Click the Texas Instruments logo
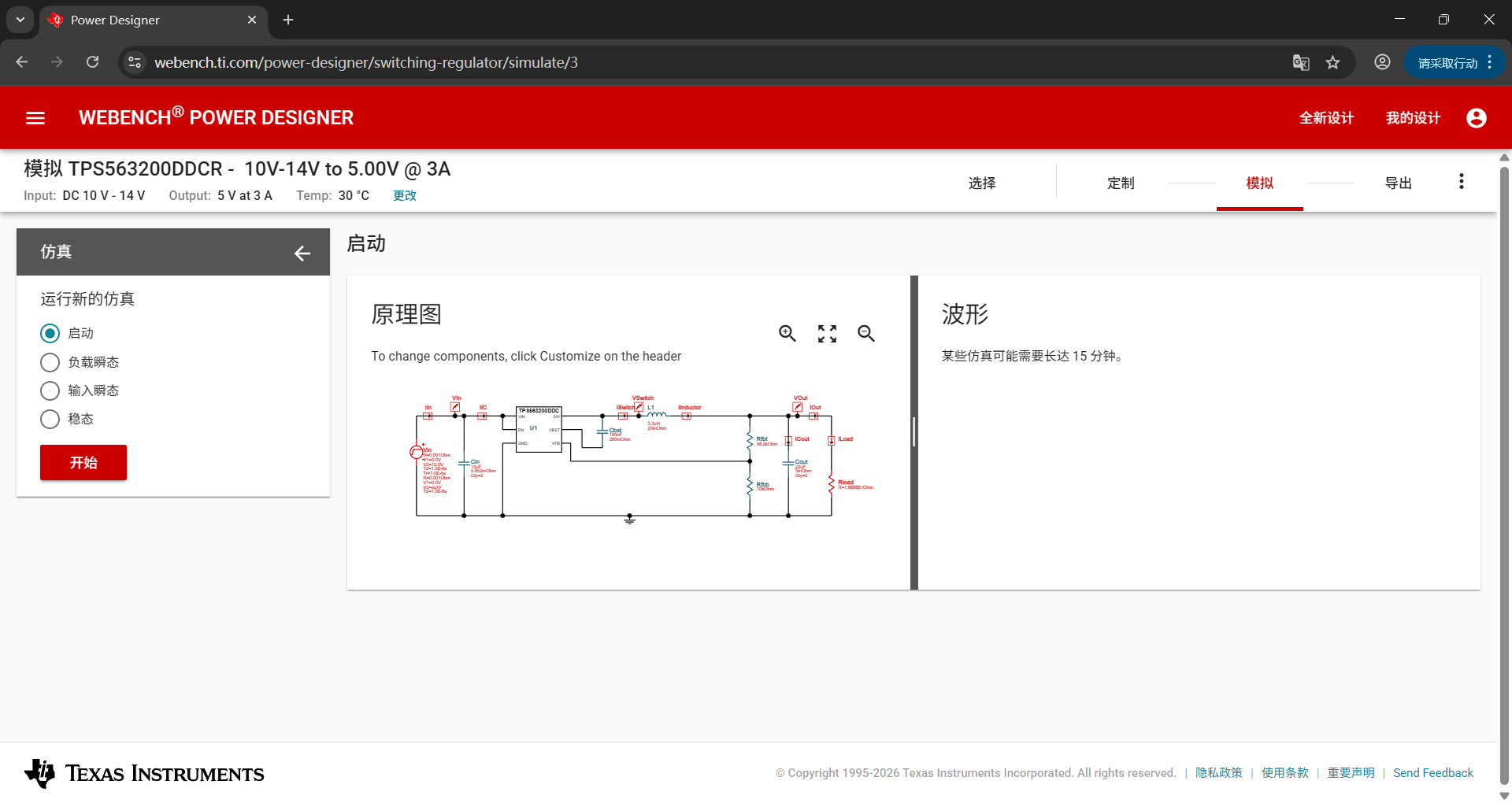The image size is (1512, 803). [x=144, y=773]
